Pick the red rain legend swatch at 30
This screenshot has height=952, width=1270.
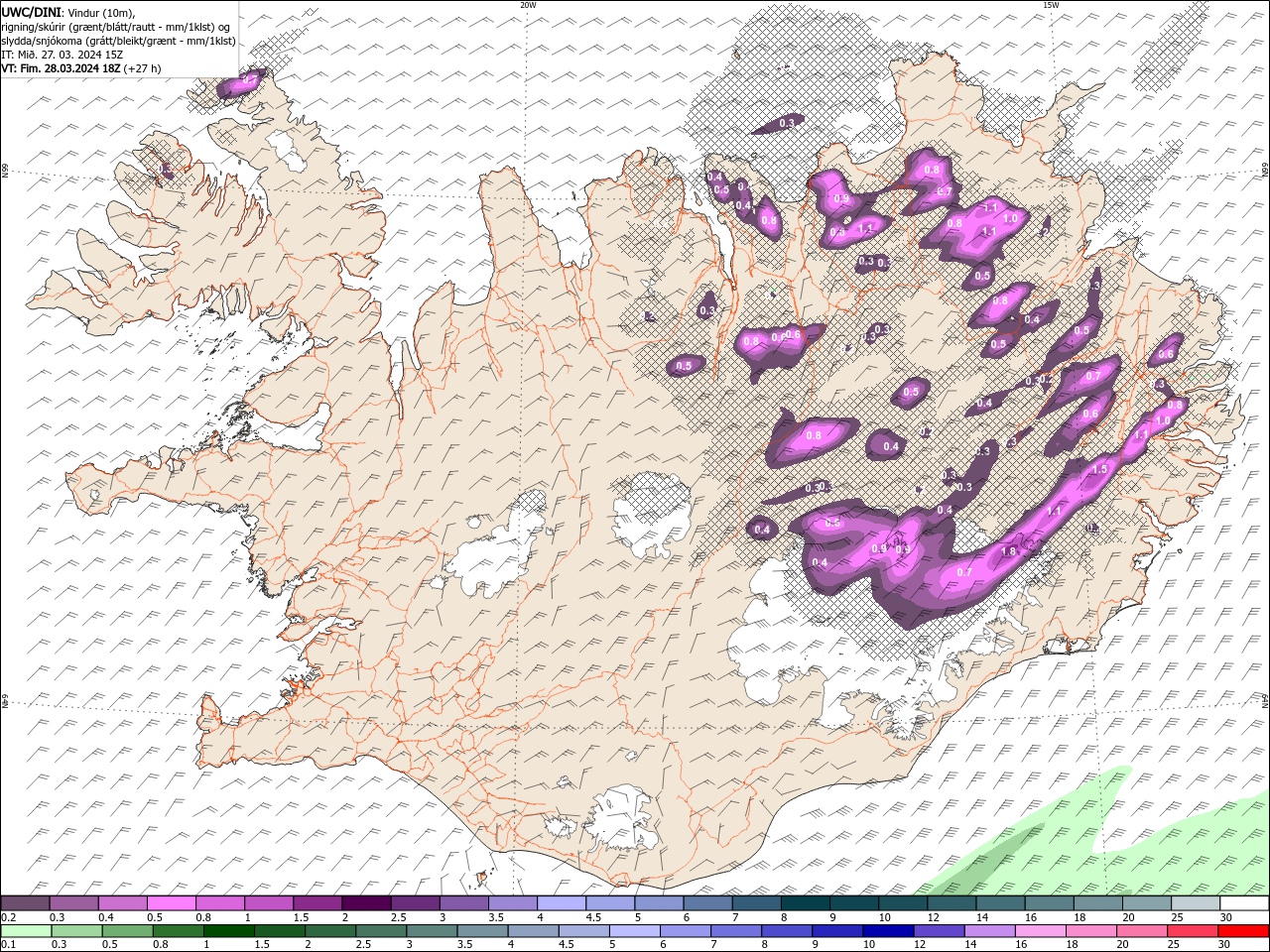pyautogui.click(x=1243, y=931)
